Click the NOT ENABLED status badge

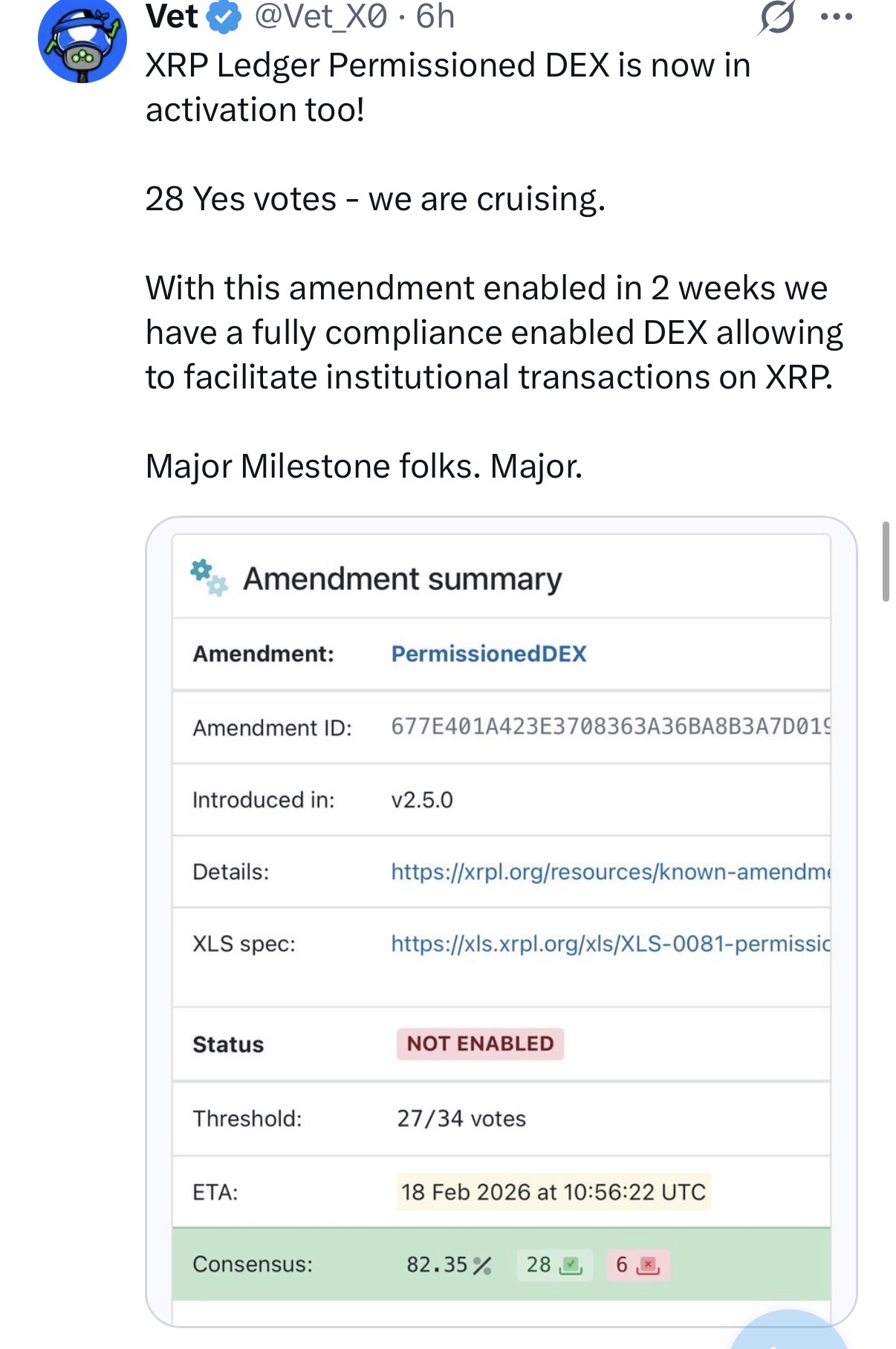pyautogui.click(x=480, y=1044)
